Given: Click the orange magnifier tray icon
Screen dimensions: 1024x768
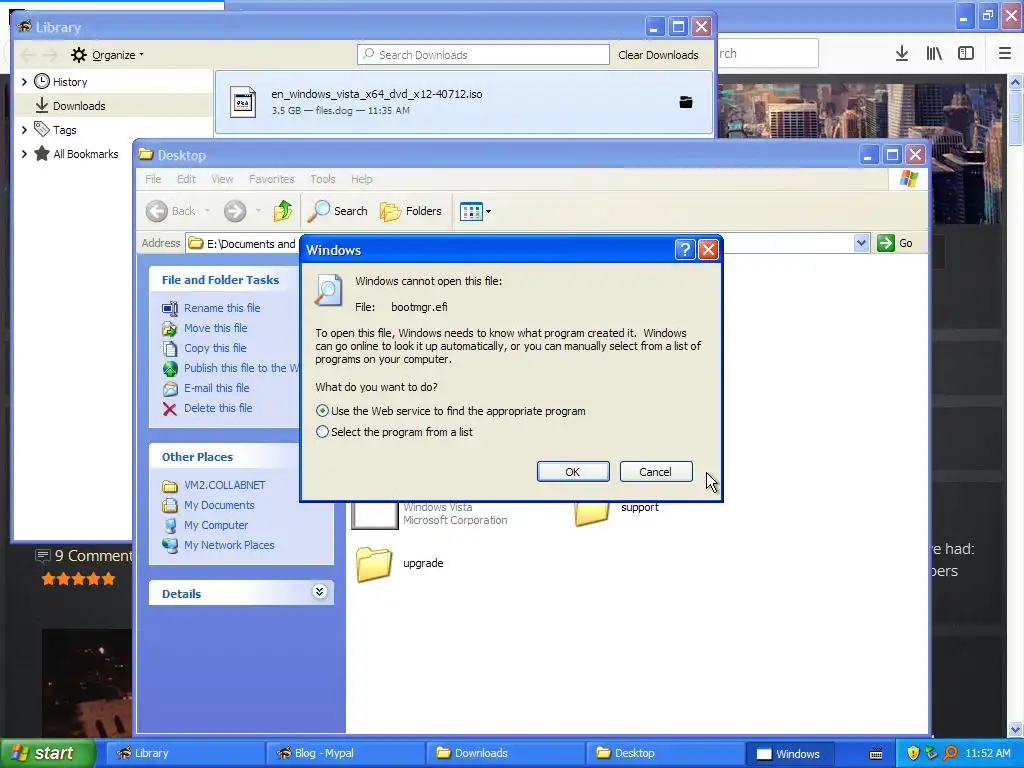Looking at the screenshot, I should pyautogui.click(x=950, y=754).
